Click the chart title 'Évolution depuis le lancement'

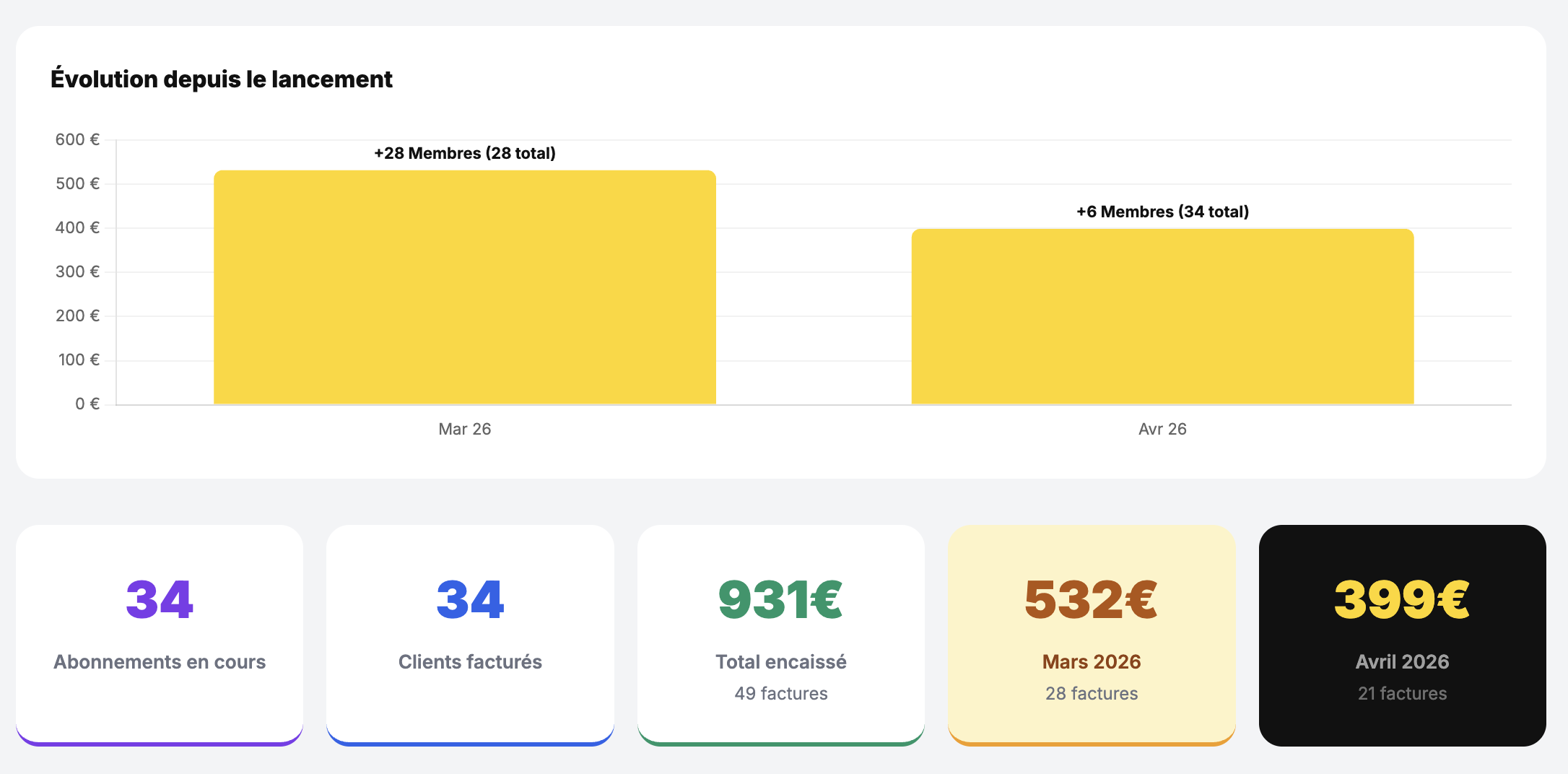click(222, 79)
